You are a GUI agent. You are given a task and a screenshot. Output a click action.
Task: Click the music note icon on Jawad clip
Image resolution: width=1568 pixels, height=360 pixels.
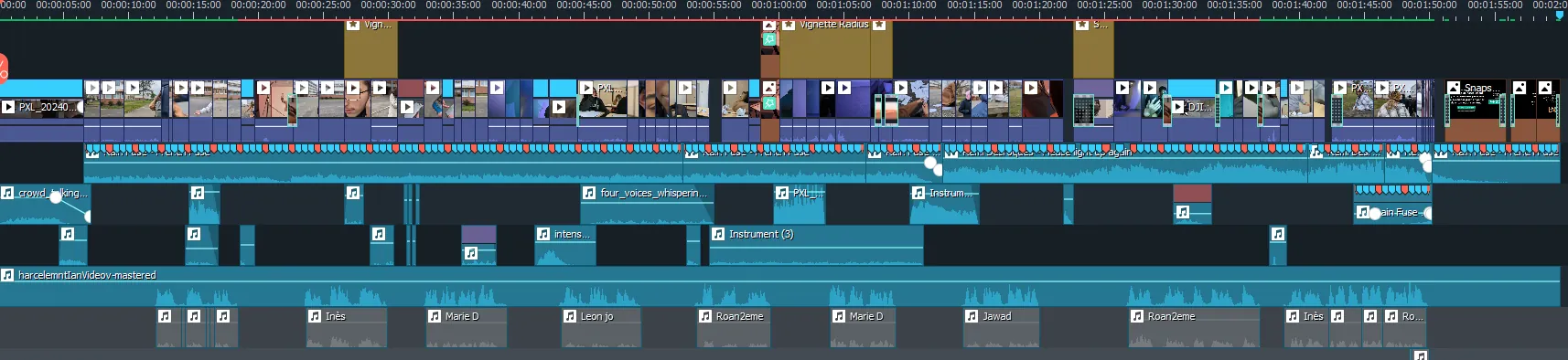[x=972, y=316]
